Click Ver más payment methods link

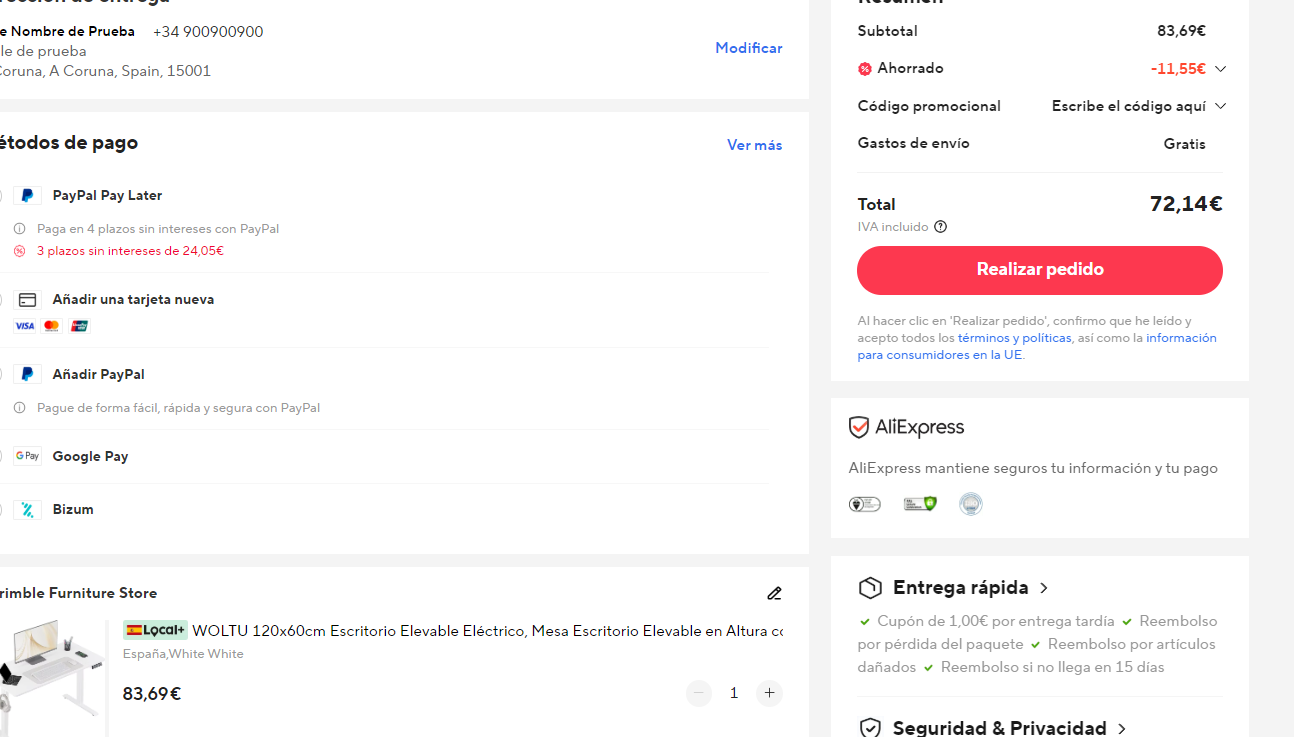tap(754, 145)
